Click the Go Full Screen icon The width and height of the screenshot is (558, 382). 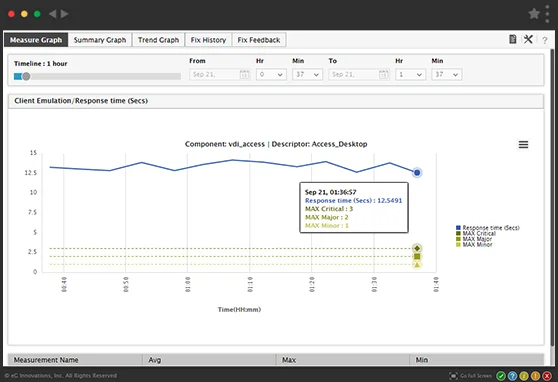(453, 376)
